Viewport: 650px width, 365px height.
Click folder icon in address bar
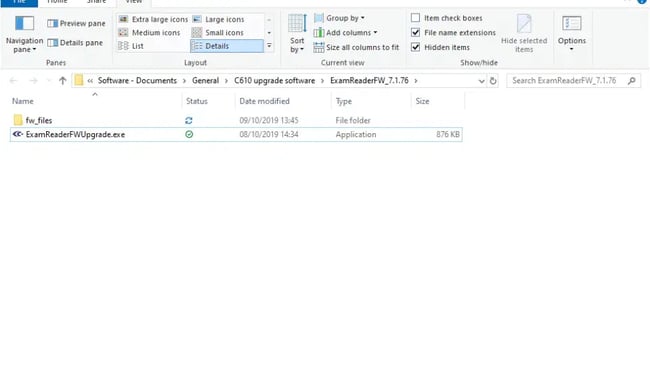click(x=79, y=81)
